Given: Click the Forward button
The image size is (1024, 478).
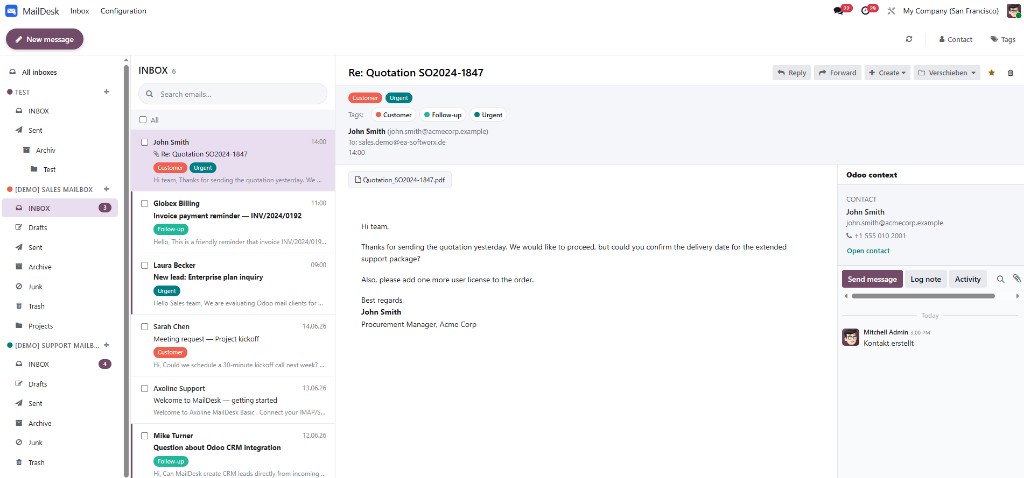Looking at the screenshot, I should click(837, 72).
